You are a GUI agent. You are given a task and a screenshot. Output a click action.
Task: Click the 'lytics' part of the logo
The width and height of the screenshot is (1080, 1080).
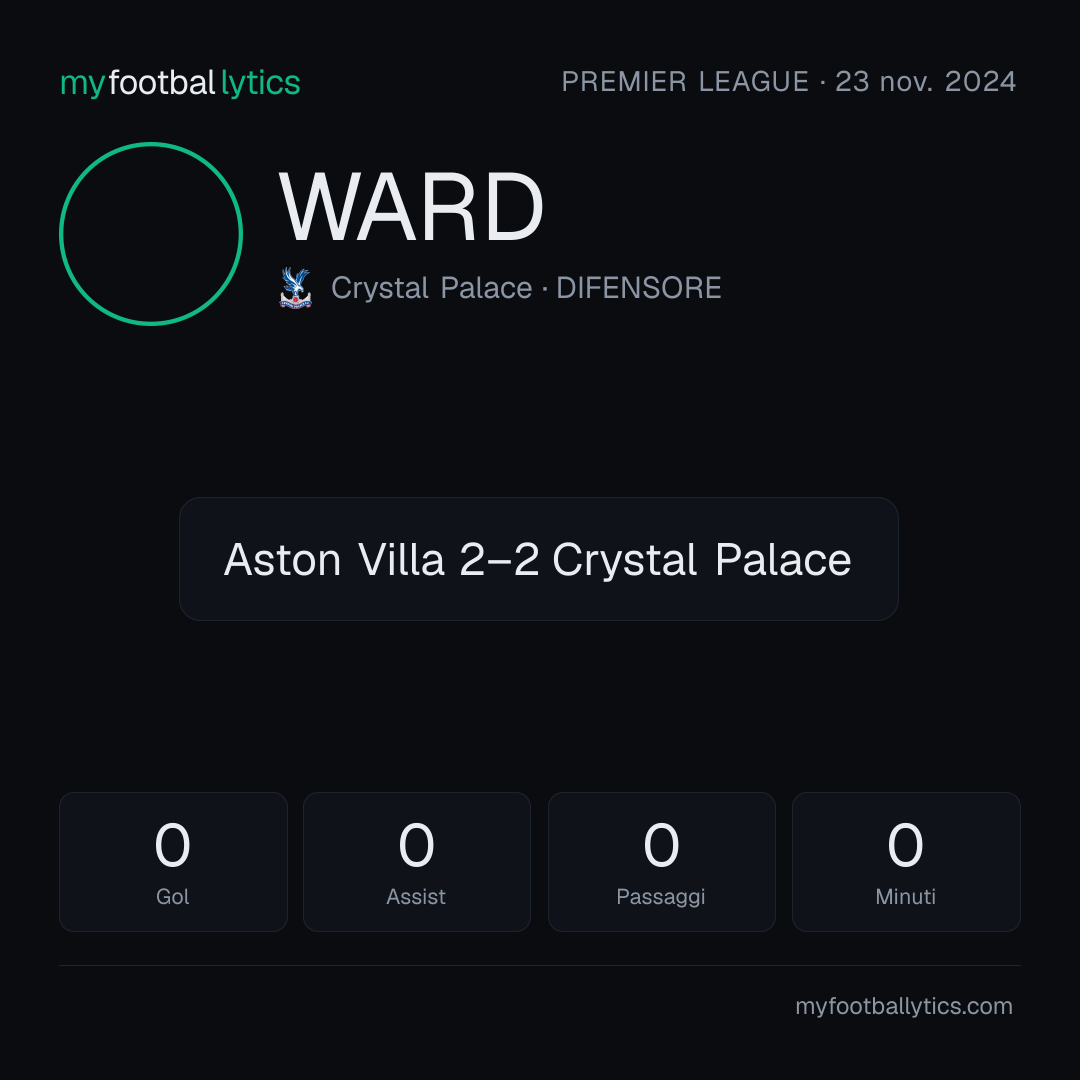261,83
